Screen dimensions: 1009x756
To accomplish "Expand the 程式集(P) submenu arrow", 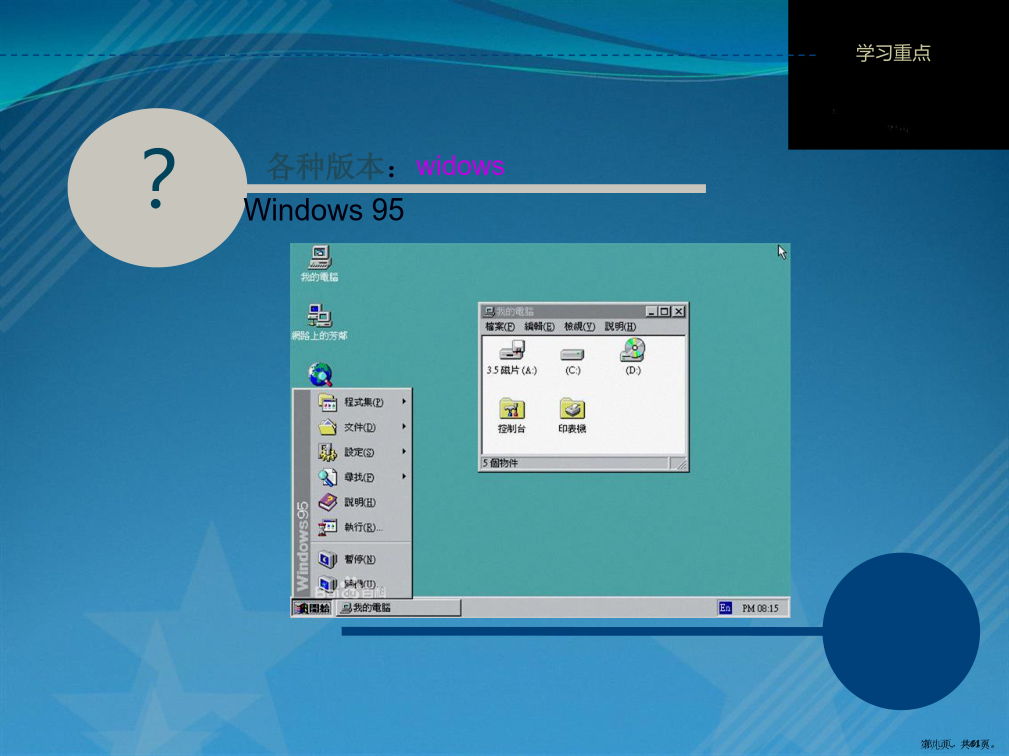I will coord(404,401).
